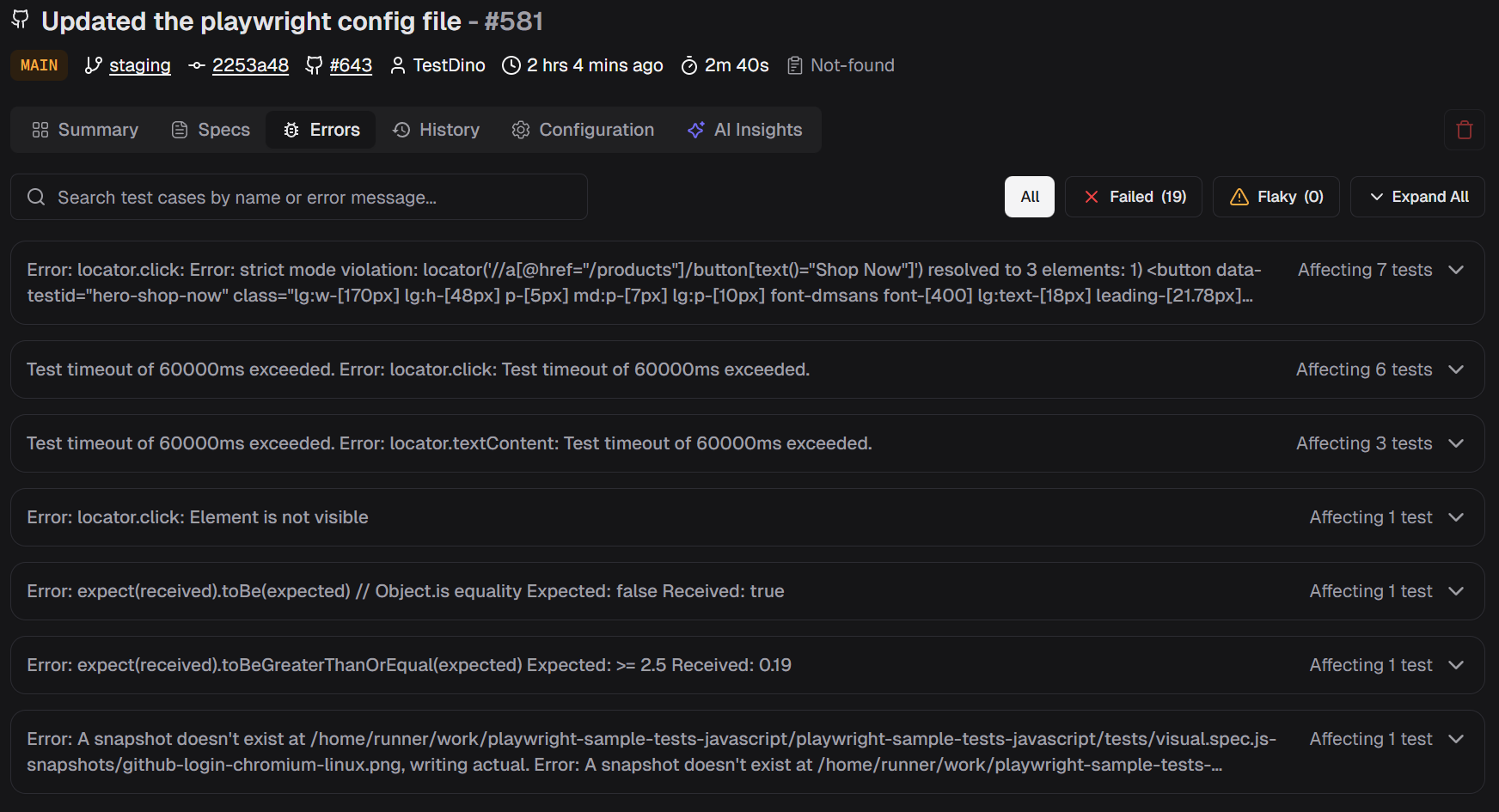
Task: Click the git branch icon near staging
Action: [x=94, y=65]
